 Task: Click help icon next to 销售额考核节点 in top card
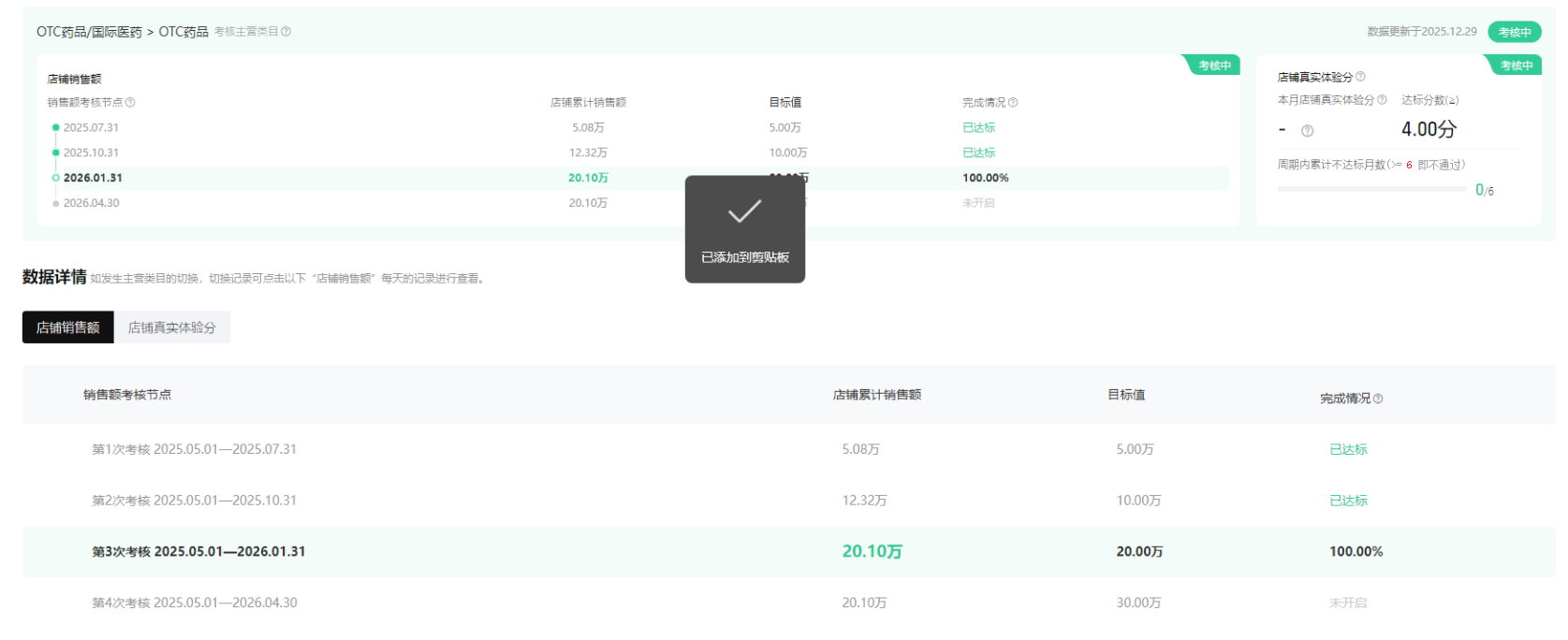tap(130, 103)
